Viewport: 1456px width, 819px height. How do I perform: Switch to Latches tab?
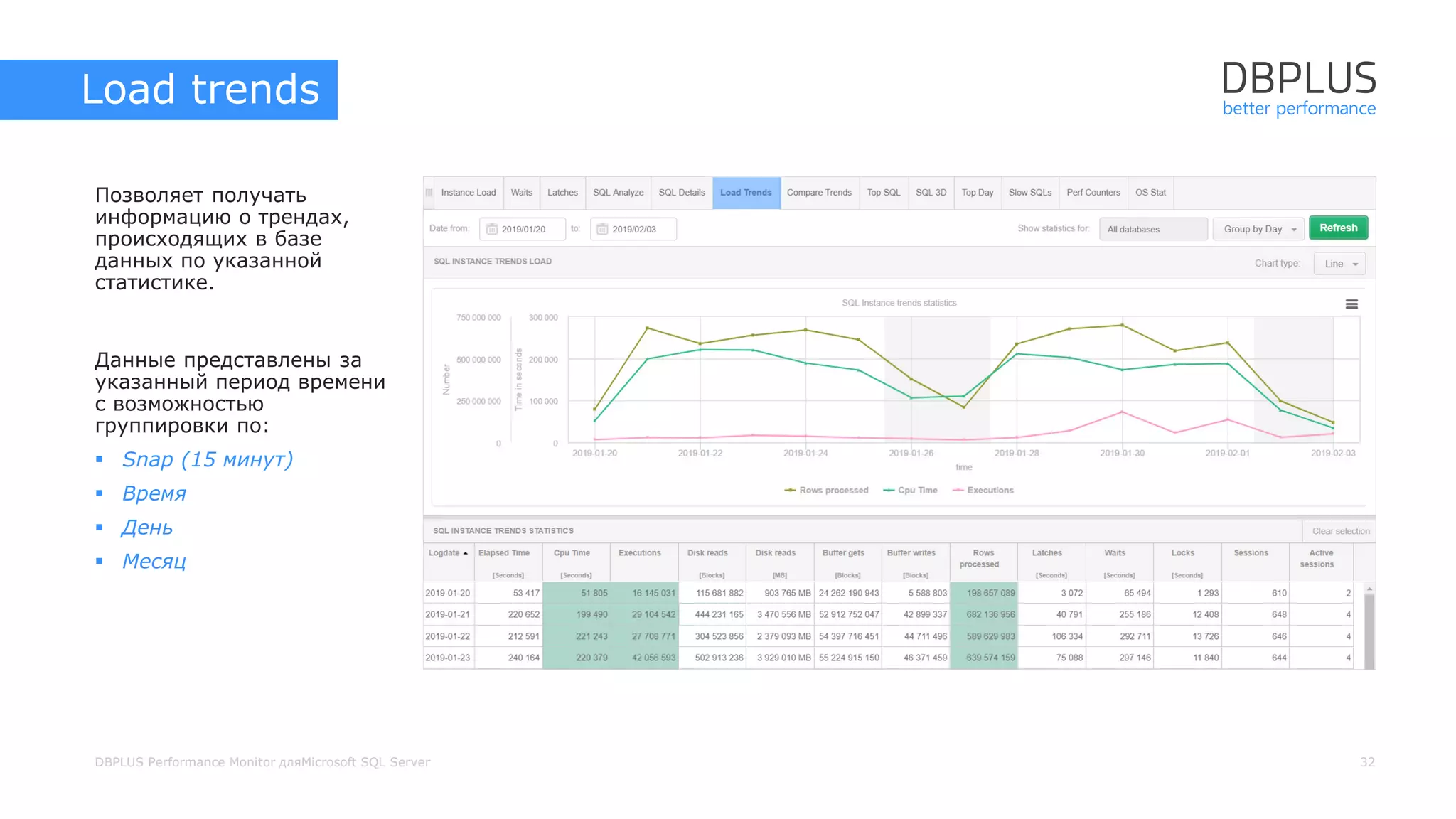click(x=562, y=193)
